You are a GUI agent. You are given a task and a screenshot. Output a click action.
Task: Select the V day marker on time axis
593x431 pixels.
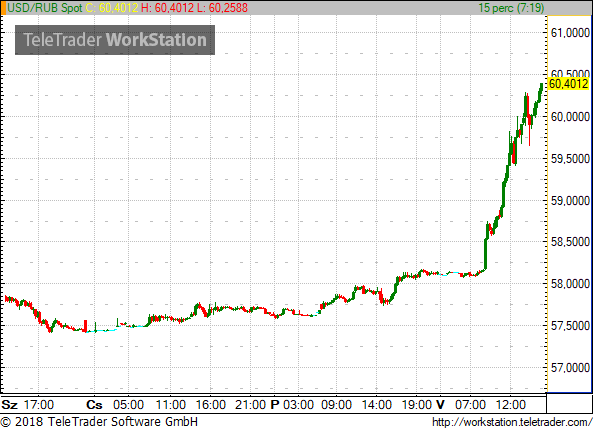coord(440,405)
